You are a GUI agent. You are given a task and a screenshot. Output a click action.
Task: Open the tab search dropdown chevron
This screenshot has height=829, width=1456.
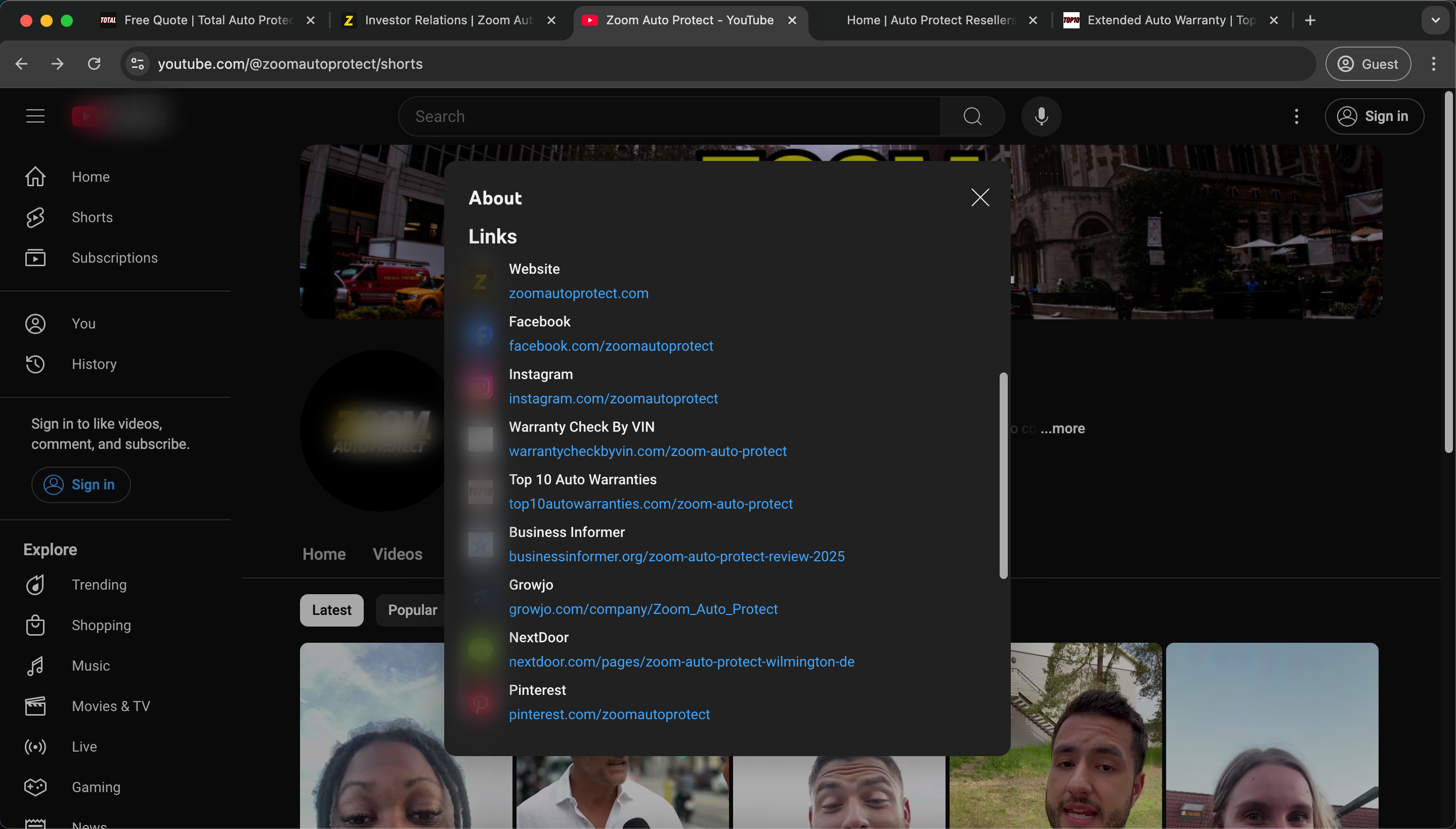click(x=1435, y=20)
